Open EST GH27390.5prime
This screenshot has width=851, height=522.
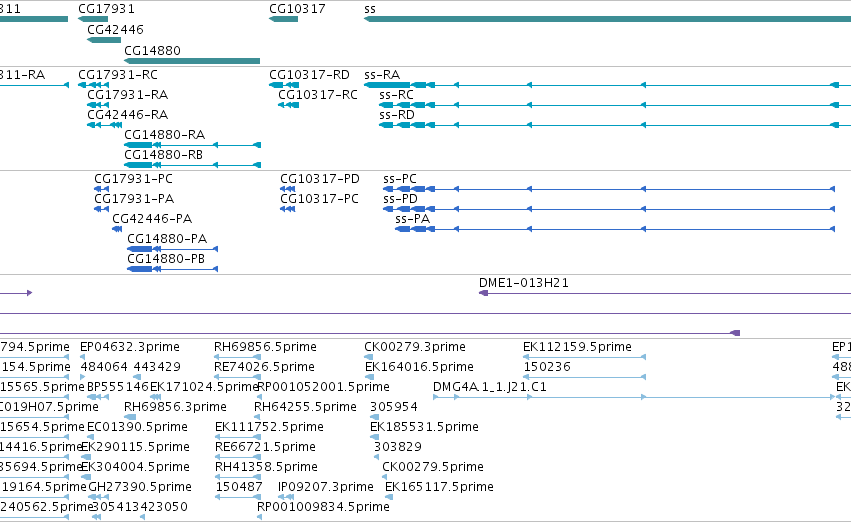click(x=140, y=487)
